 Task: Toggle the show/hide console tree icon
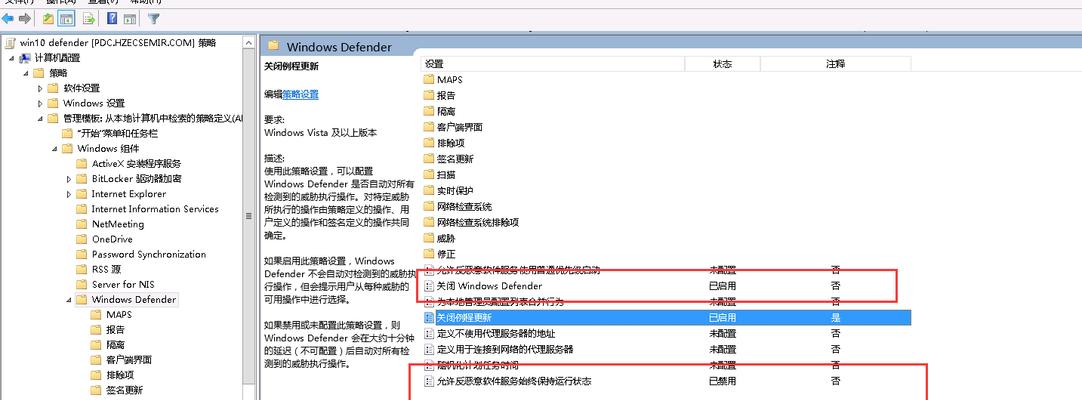click(x=66, y=19)
